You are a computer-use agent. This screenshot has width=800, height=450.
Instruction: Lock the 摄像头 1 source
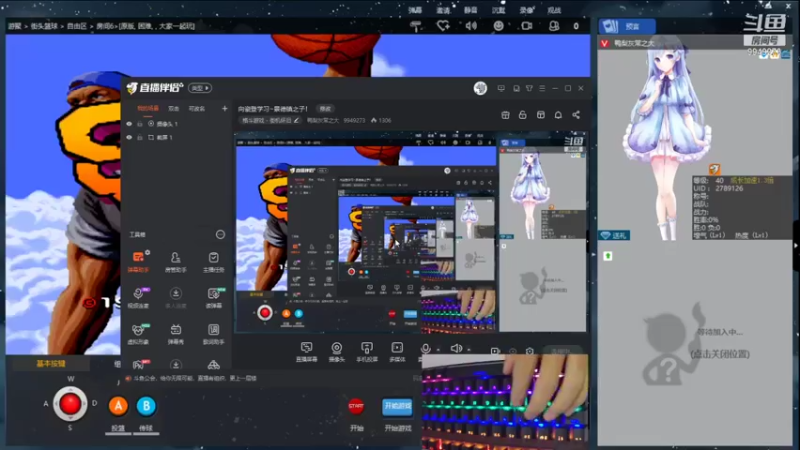[140, 124]
